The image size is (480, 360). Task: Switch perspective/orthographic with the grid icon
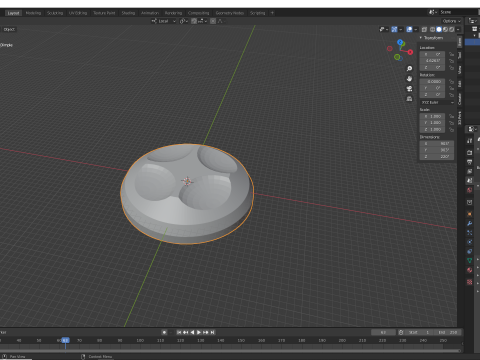(x=409, y=99)
